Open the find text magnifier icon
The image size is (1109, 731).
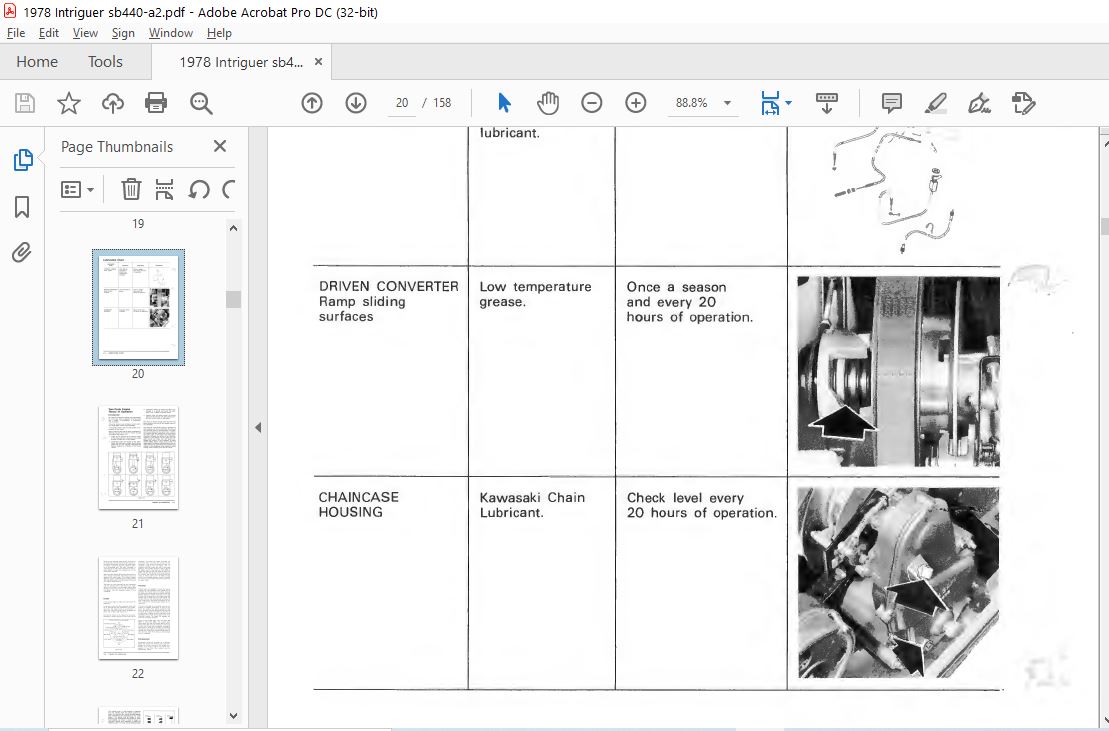pos(201,103)
